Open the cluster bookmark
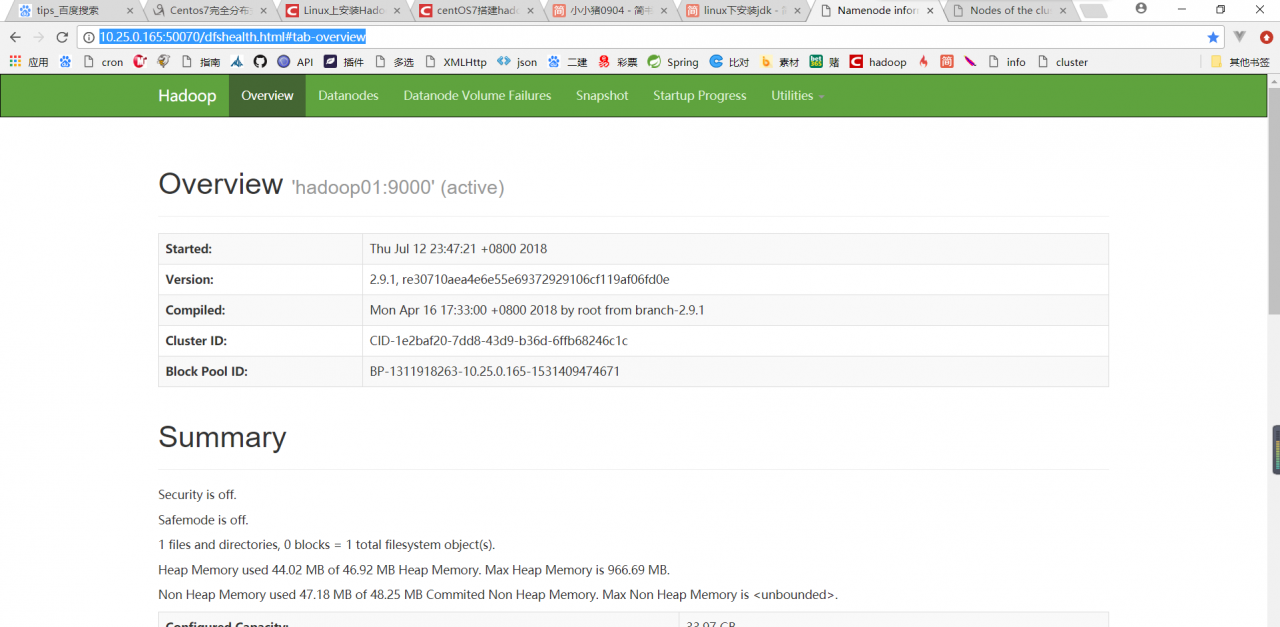1280x627 pixels. (x=1063, y=62)
